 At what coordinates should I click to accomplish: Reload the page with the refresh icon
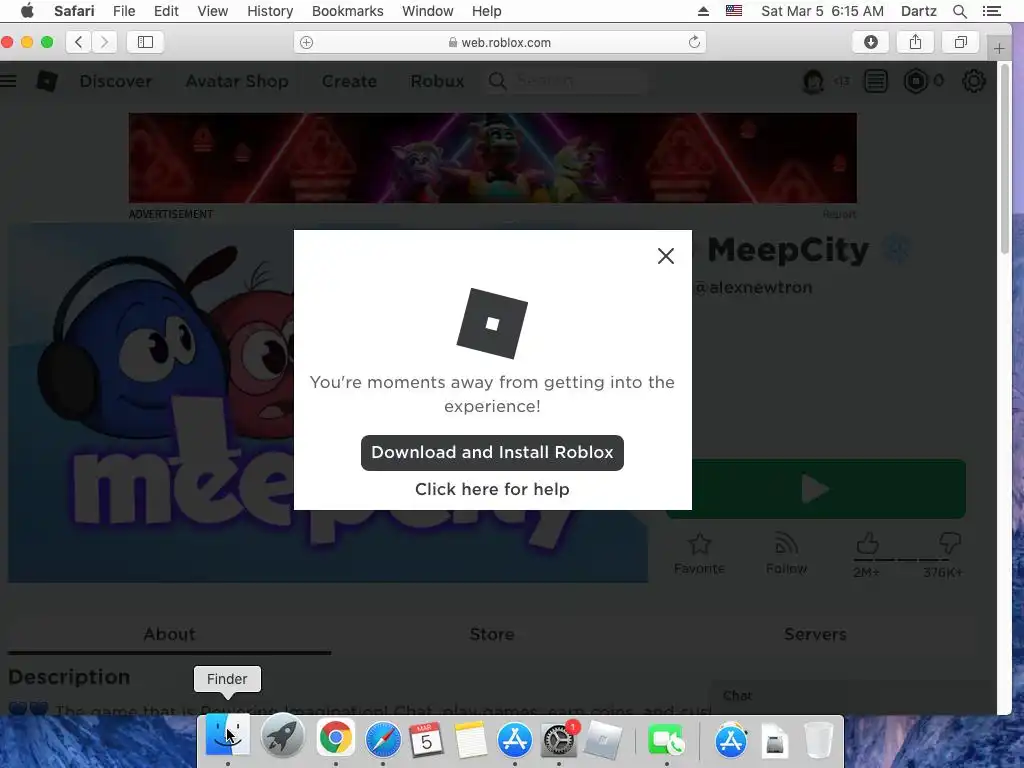pos(694,42)
